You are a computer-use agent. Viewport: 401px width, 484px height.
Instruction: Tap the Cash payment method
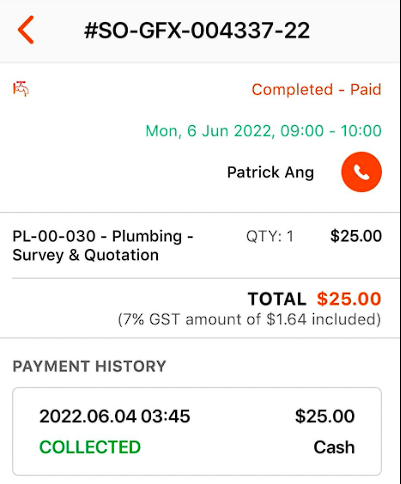[334, 447]
